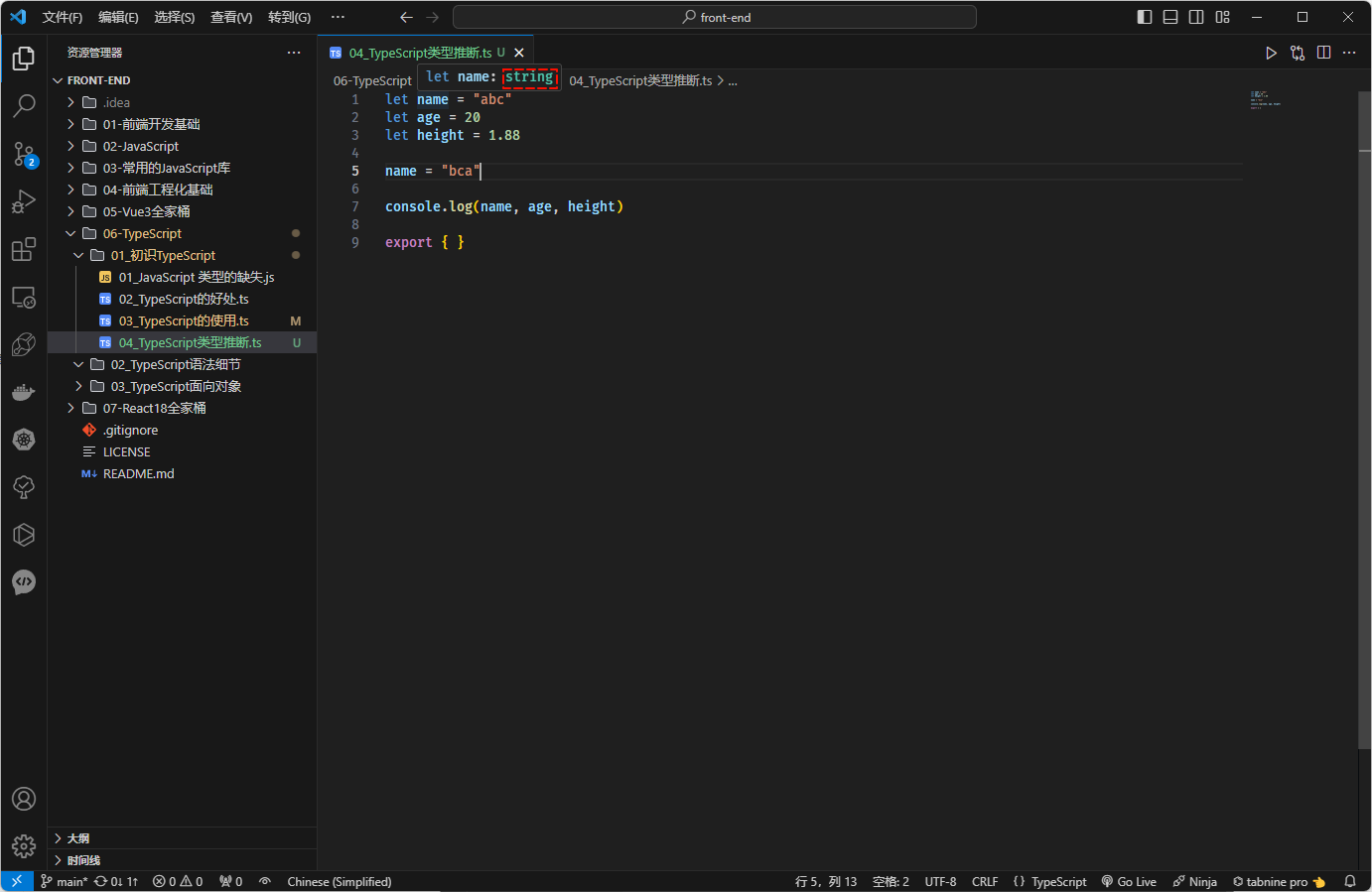Open the 文件(F) menu
Viewport: 1372px width, 892px height.
coord(63,17)
